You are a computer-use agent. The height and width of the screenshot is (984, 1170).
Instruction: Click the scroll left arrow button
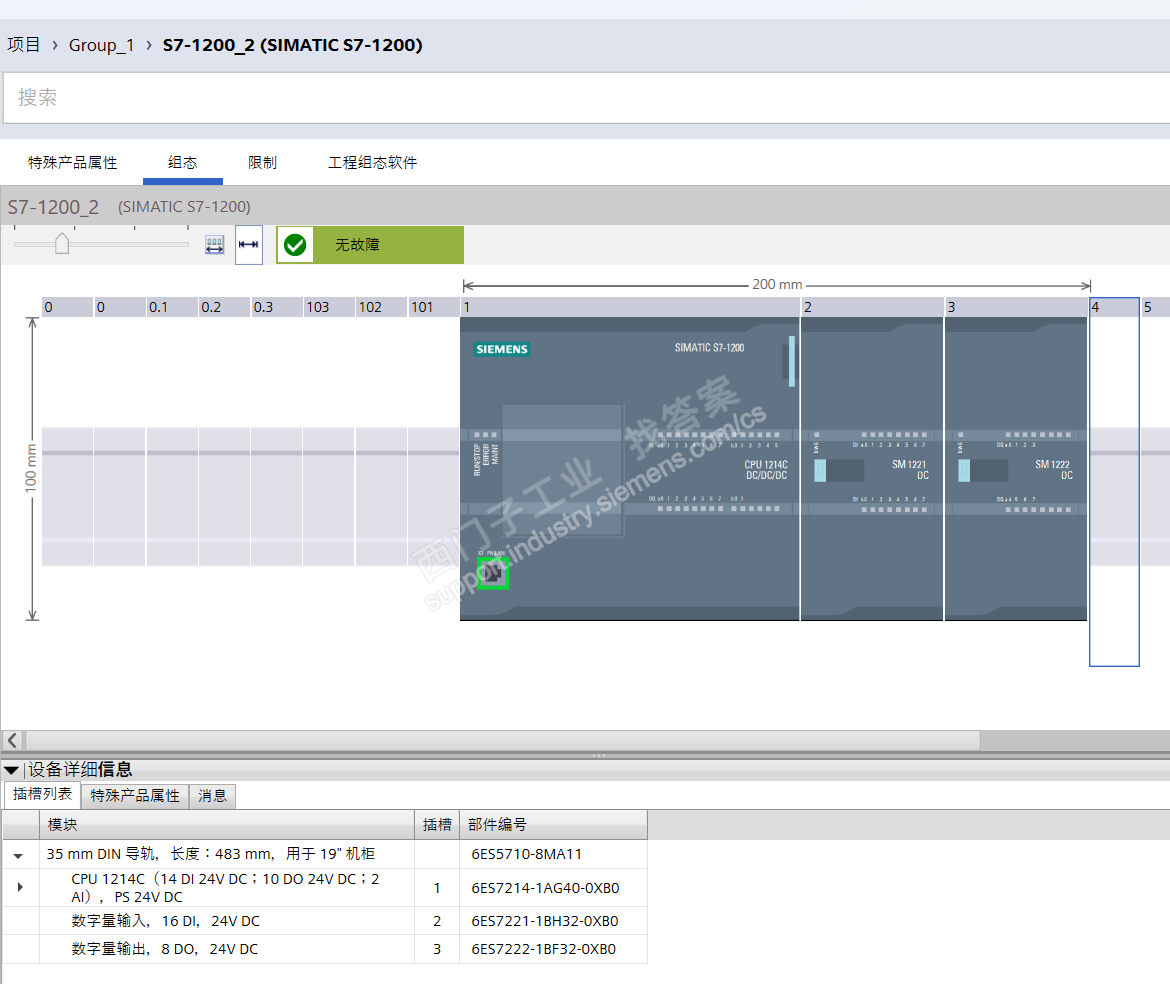[13, 740]
